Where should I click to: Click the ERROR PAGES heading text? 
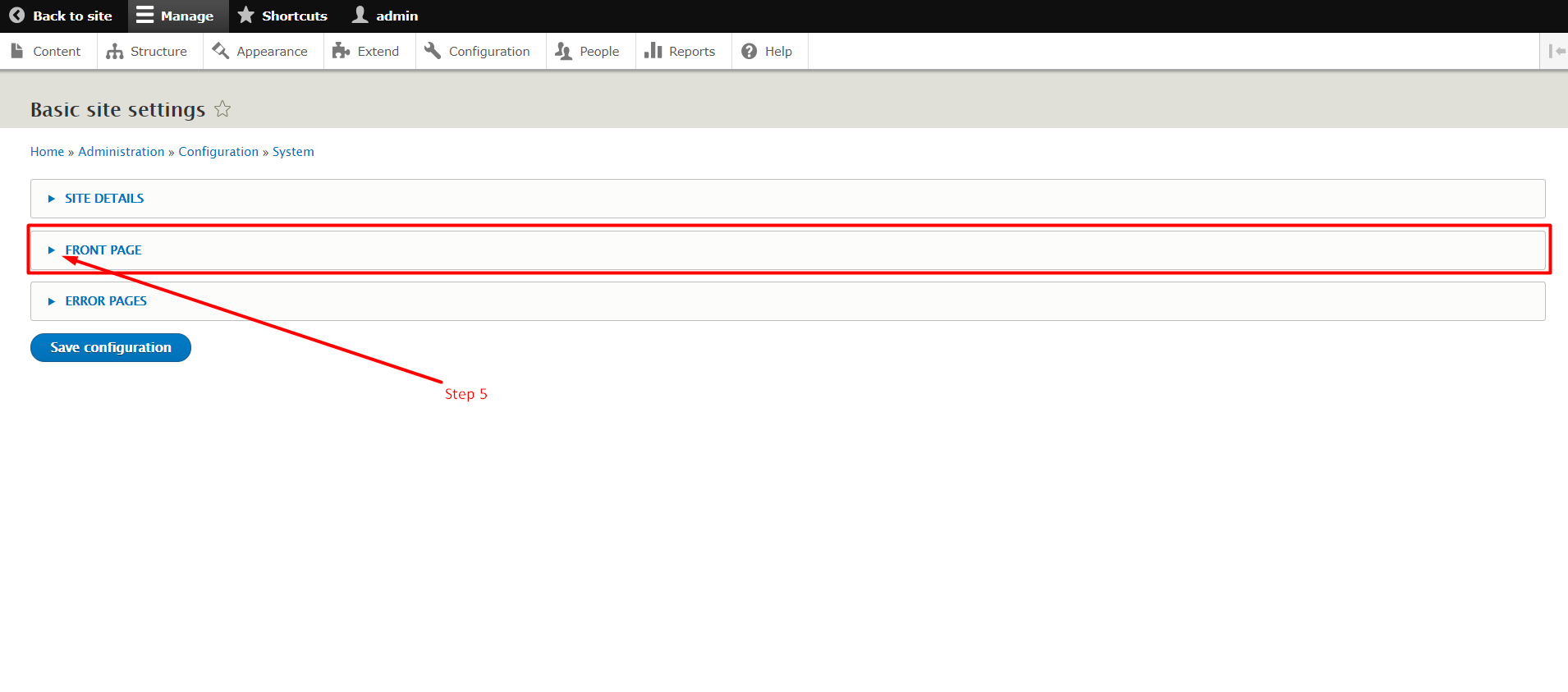[x=106, y=301]
